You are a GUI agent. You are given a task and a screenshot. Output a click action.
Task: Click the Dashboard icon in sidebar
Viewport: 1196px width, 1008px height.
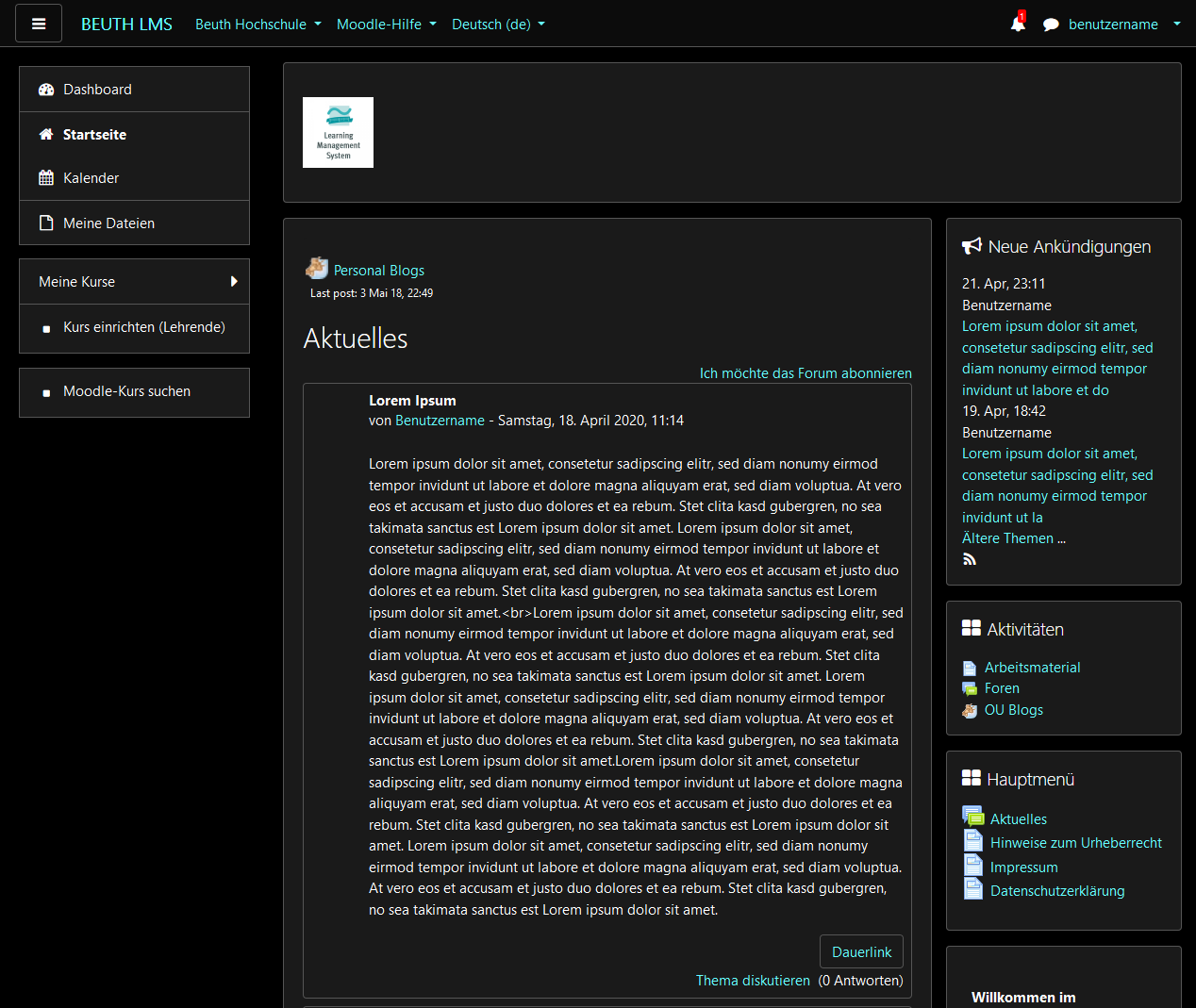[45, 88]
